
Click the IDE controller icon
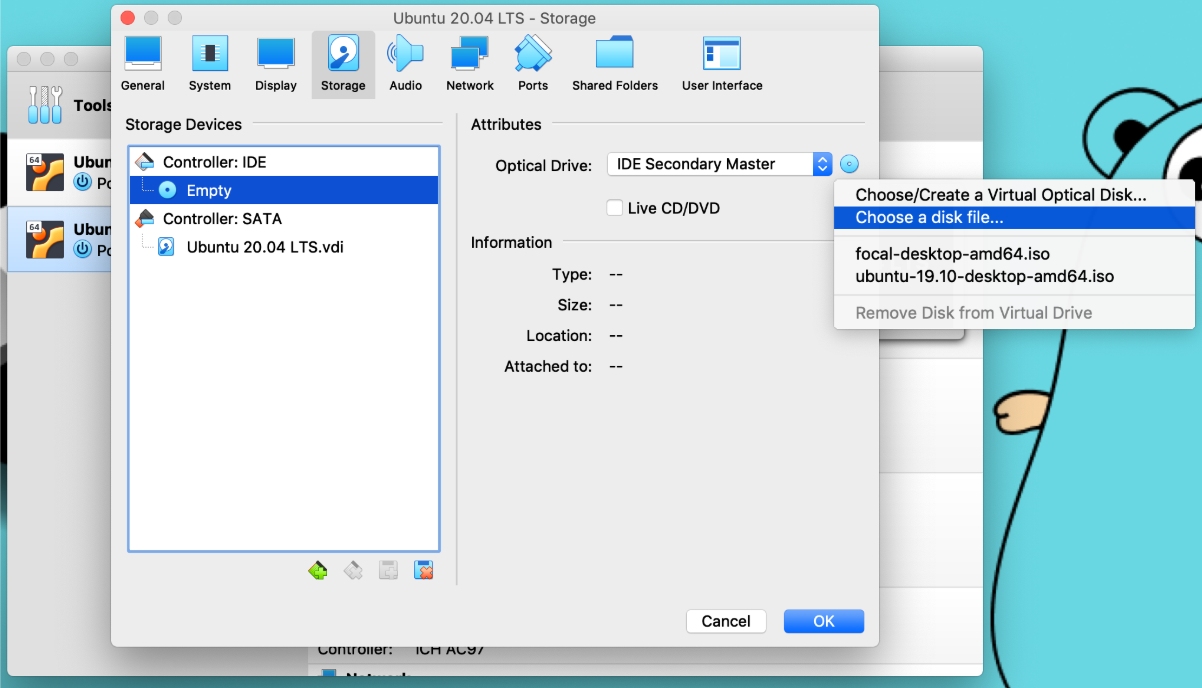pos(145,162)
